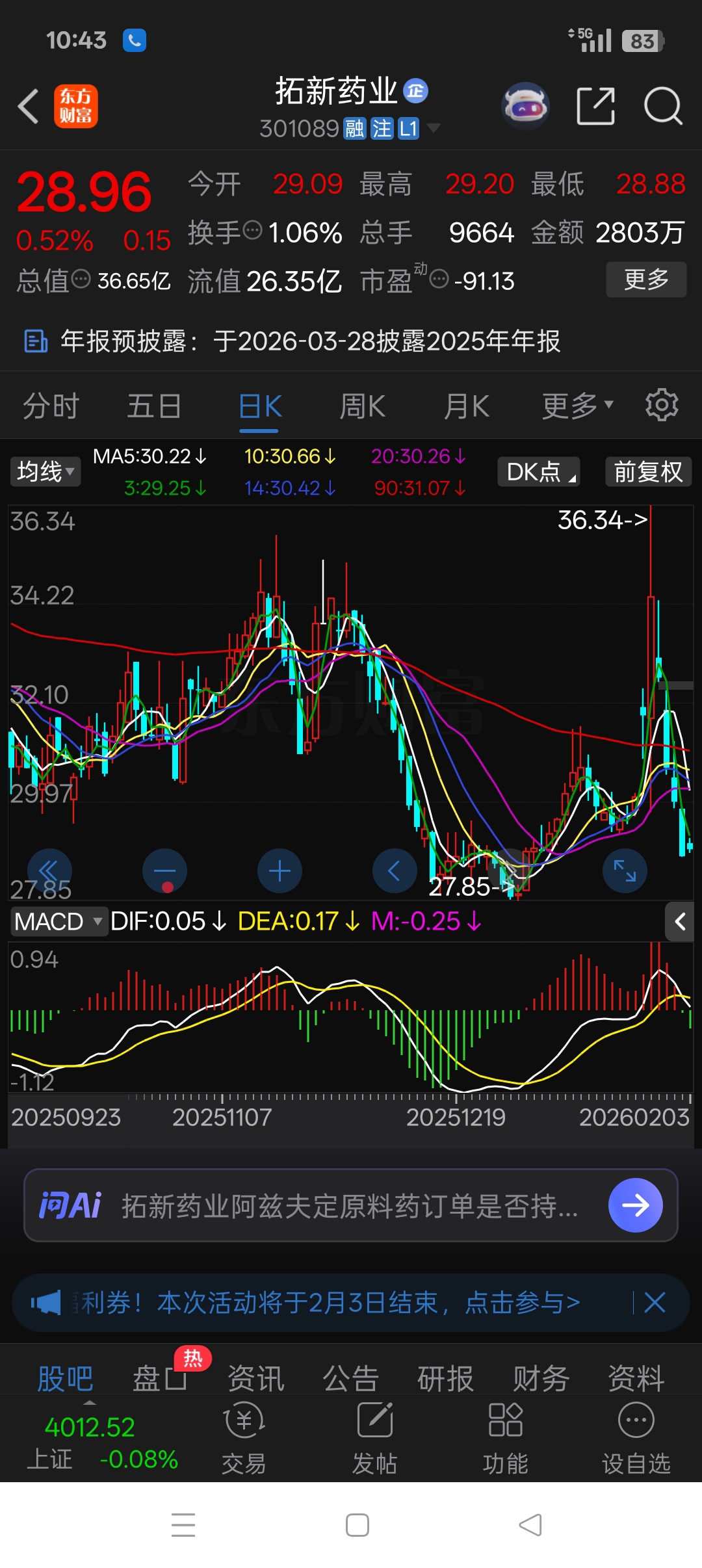
Task: Open the 东方财富 logo home
Action: point(75,106)
